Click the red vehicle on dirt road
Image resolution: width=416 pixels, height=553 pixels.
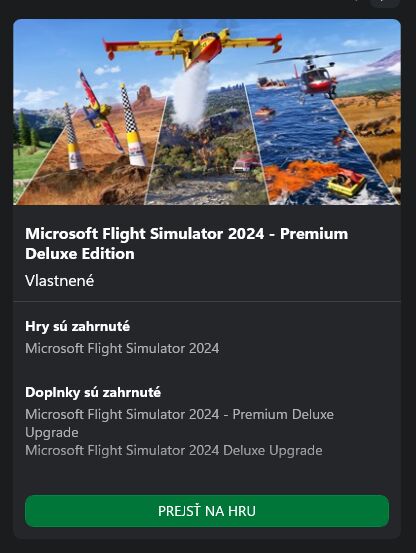click(x=246, y=162)
